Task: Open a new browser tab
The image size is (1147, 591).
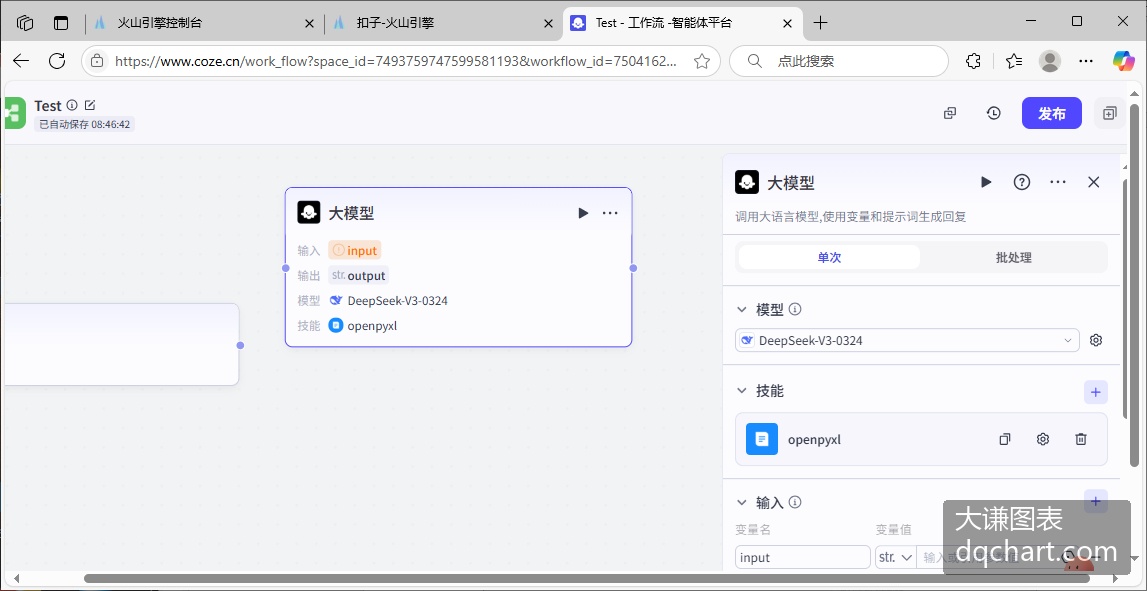Action: point(820,23)
